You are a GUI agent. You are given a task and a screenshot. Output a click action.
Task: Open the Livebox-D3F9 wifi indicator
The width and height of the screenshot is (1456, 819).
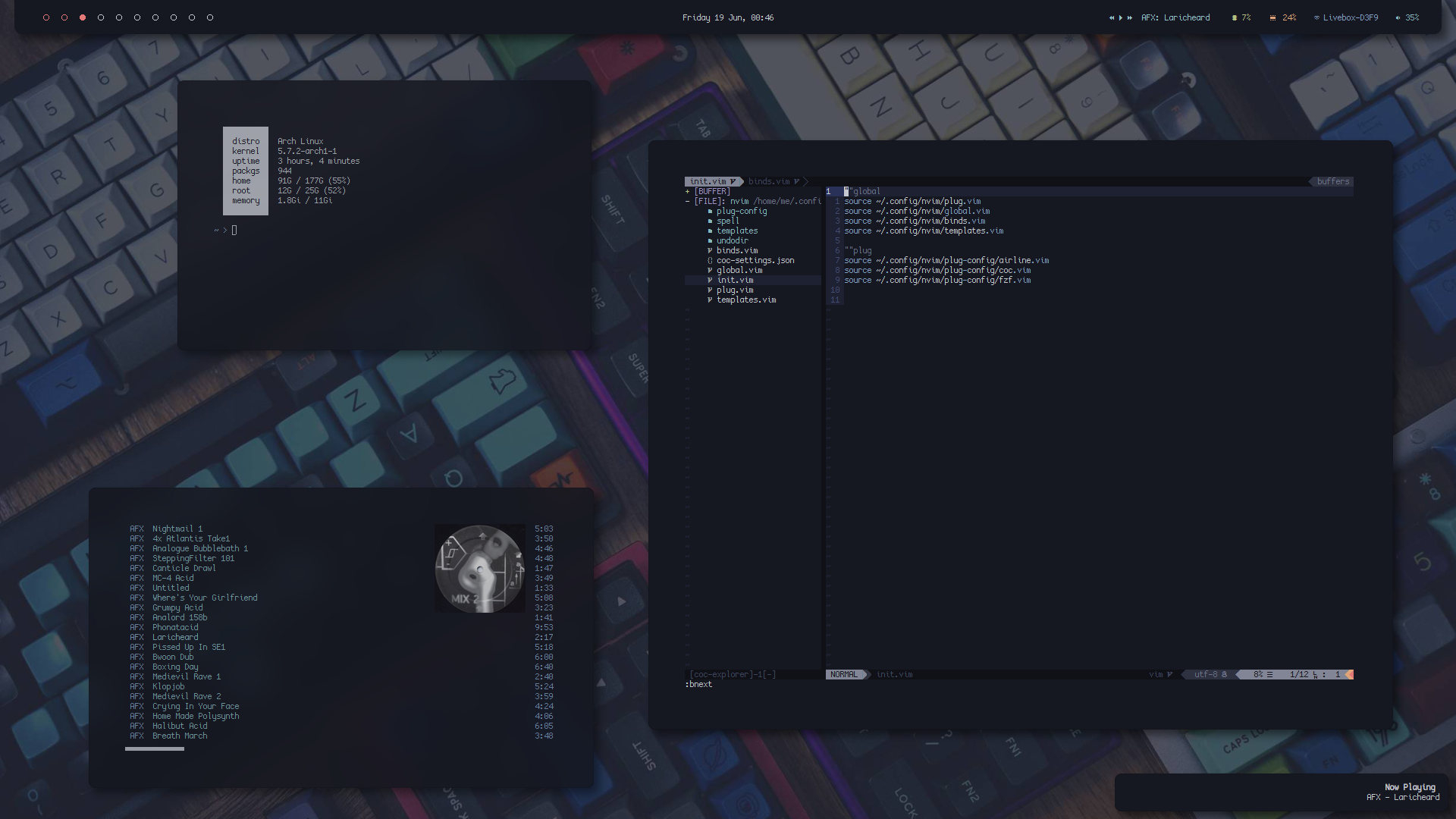[x=1350, y=17]
